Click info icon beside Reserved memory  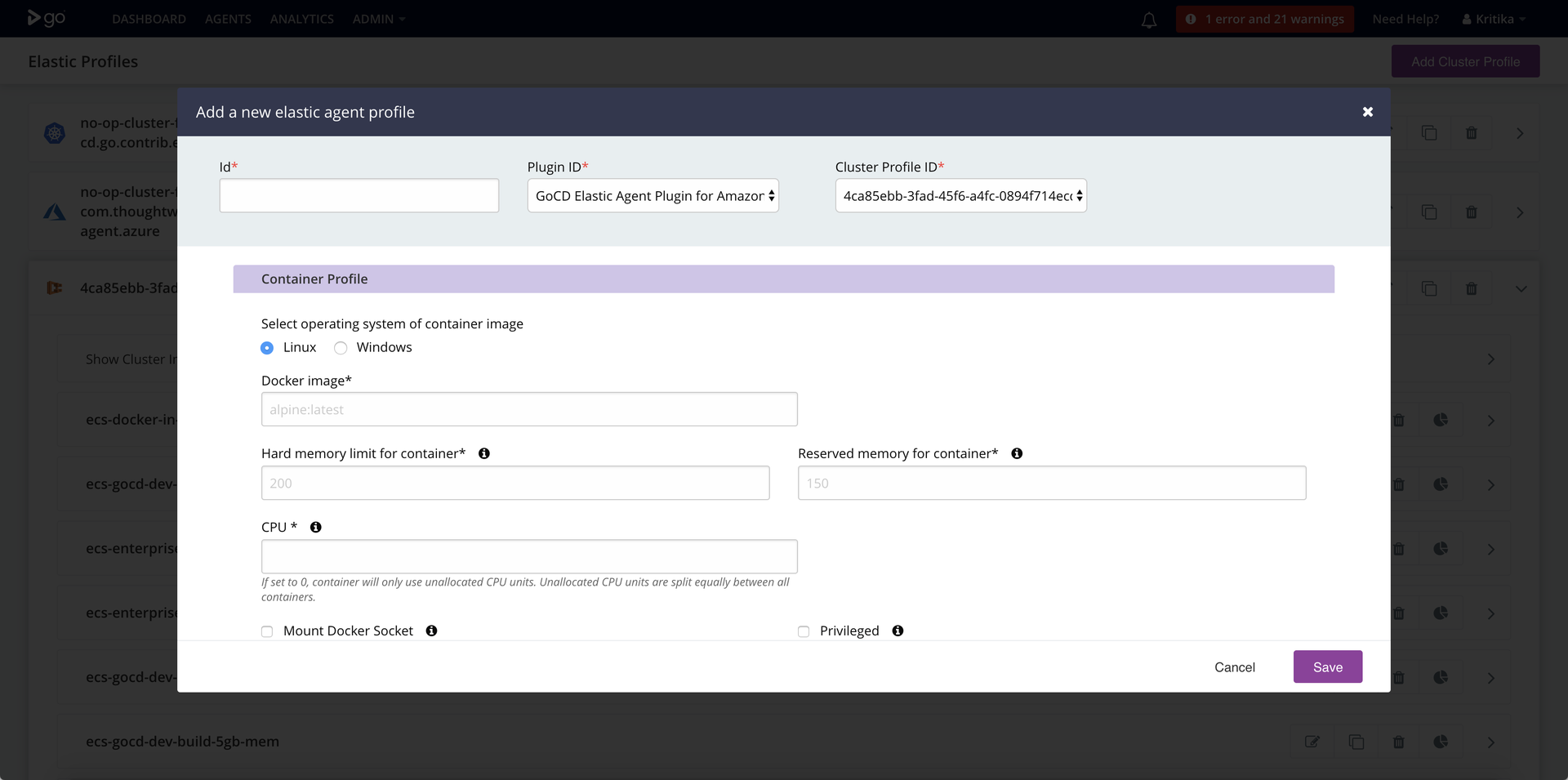pyautogui.click(x=1017, y=453)
